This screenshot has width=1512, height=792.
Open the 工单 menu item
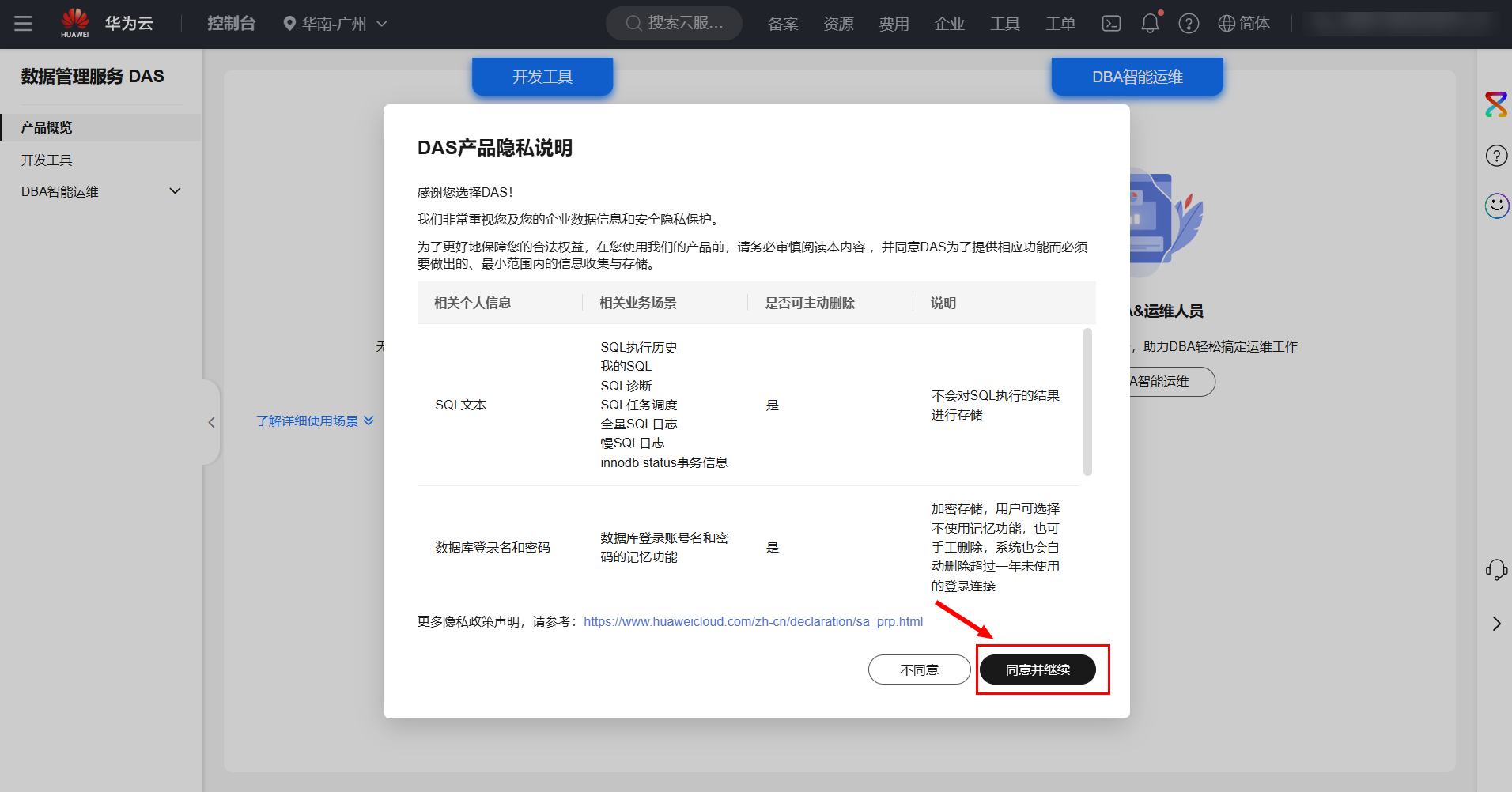coord(1060,24)
